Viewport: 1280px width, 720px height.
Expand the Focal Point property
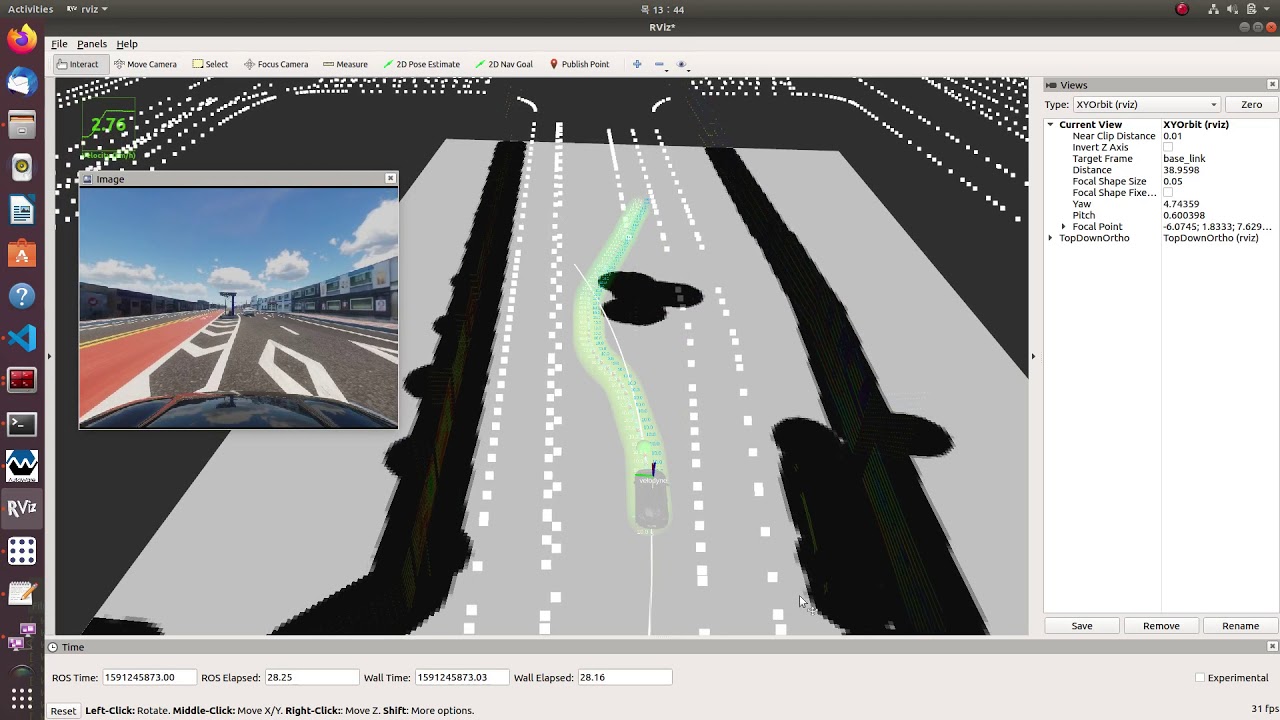point(1063,227)
